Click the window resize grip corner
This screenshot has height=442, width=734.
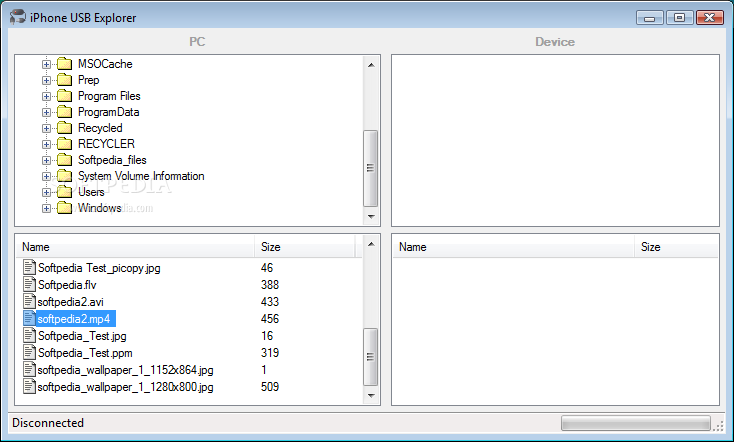click(x=719, y=425)
